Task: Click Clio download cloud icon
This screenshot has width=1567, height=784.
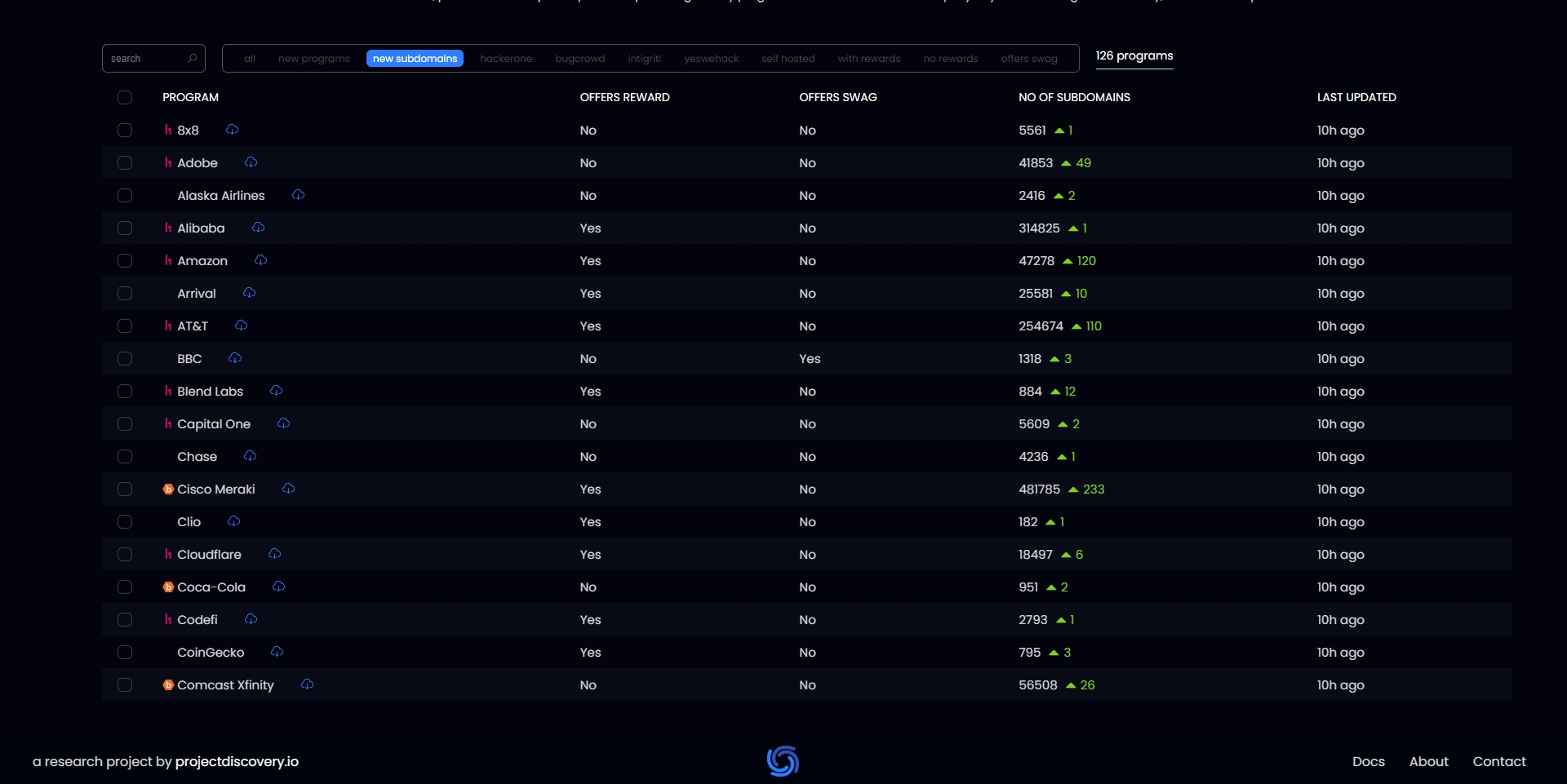Action: coord(233,521)
